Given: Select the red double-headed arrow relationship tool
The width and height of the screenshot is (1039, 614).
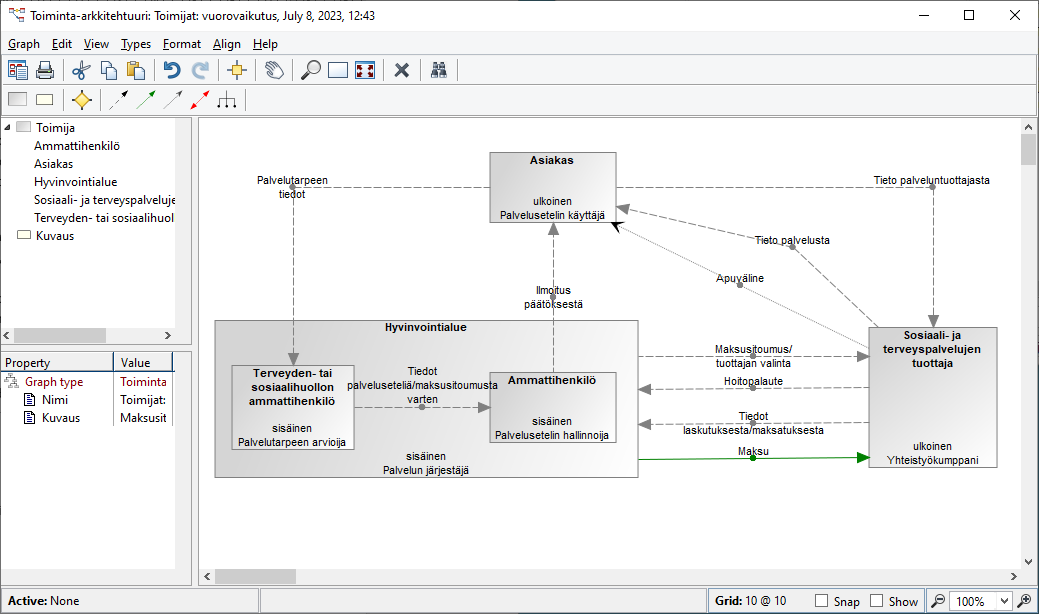Looking at the screenshot, I should [x=200, y=99].
